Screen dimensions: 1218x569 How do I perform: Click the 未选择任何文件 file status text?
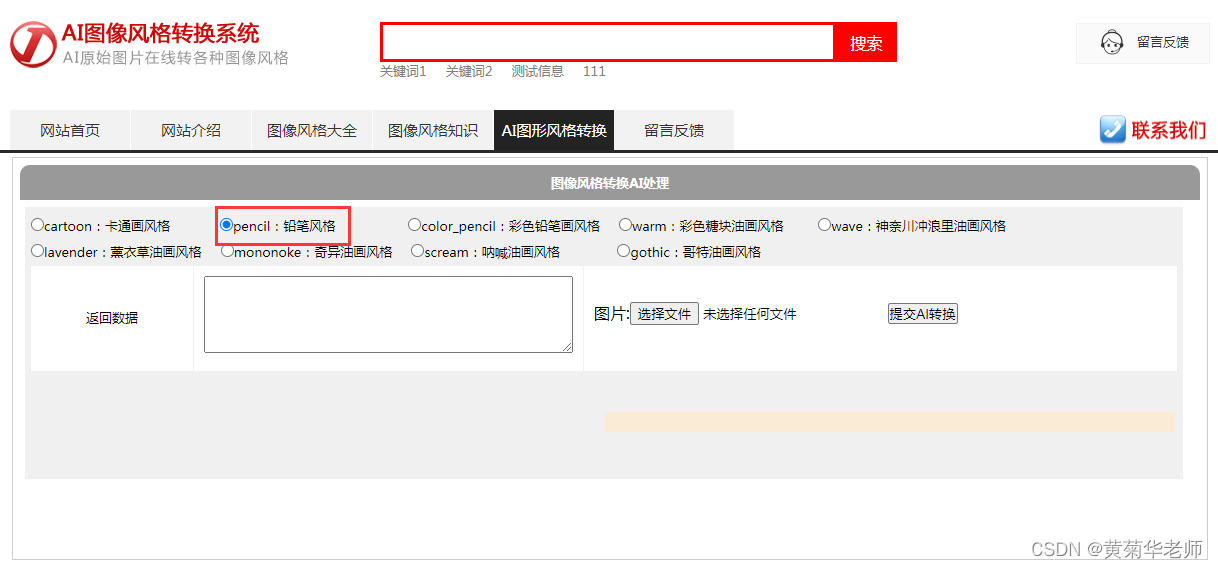[750, 314]
